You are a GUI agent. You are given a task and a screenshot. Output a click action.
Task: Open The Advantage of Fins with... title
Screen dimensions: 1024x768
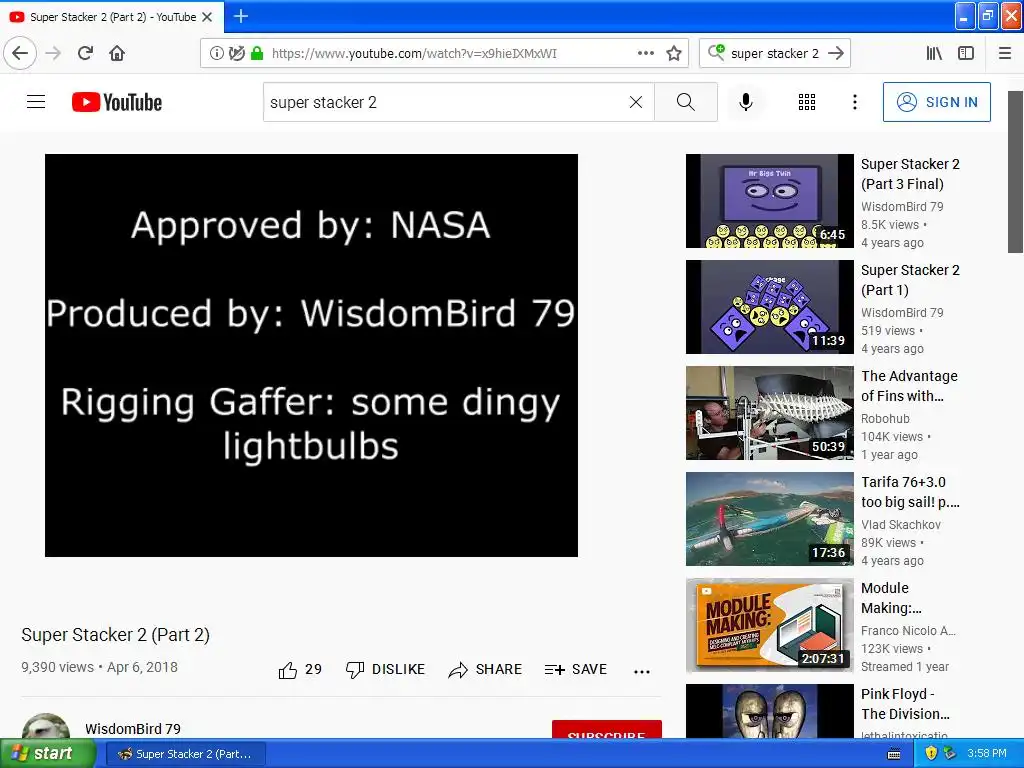(909, 386)
